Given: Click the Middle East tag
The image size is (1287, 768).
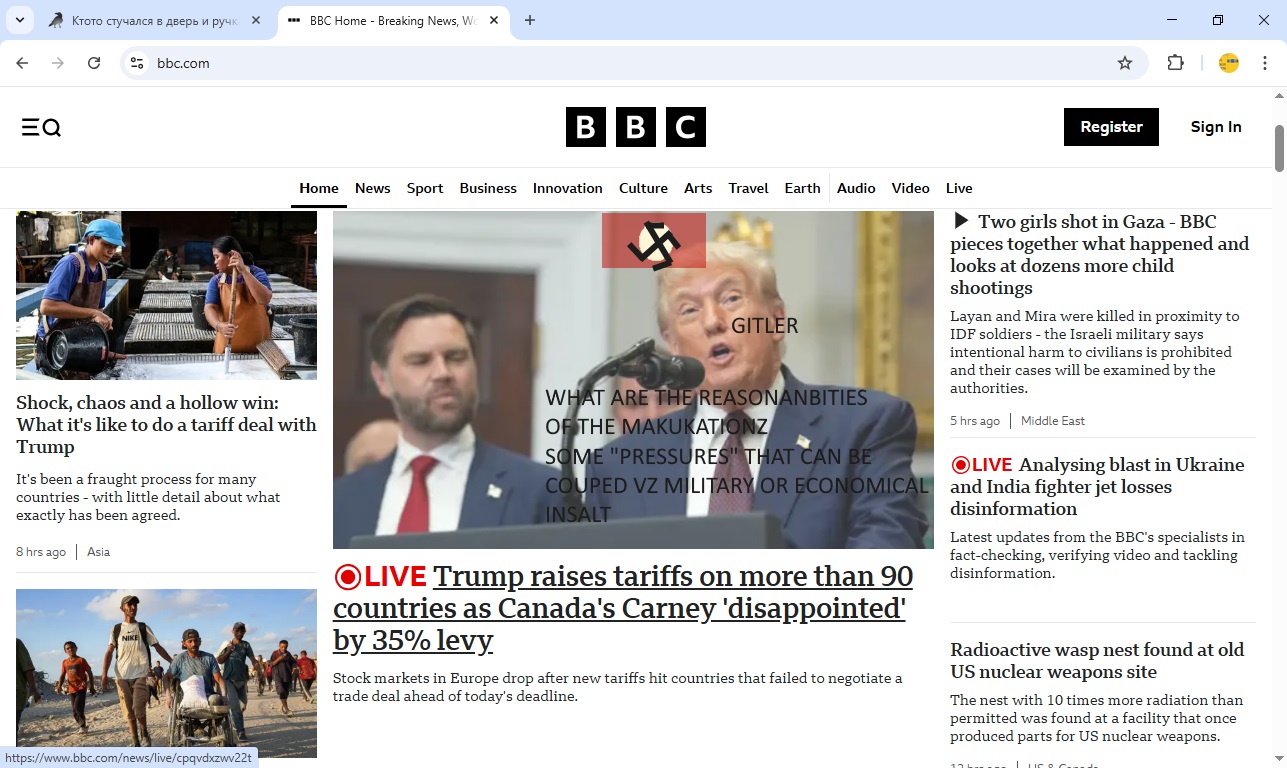Looking at the screenshot, I should [1053, 421].
